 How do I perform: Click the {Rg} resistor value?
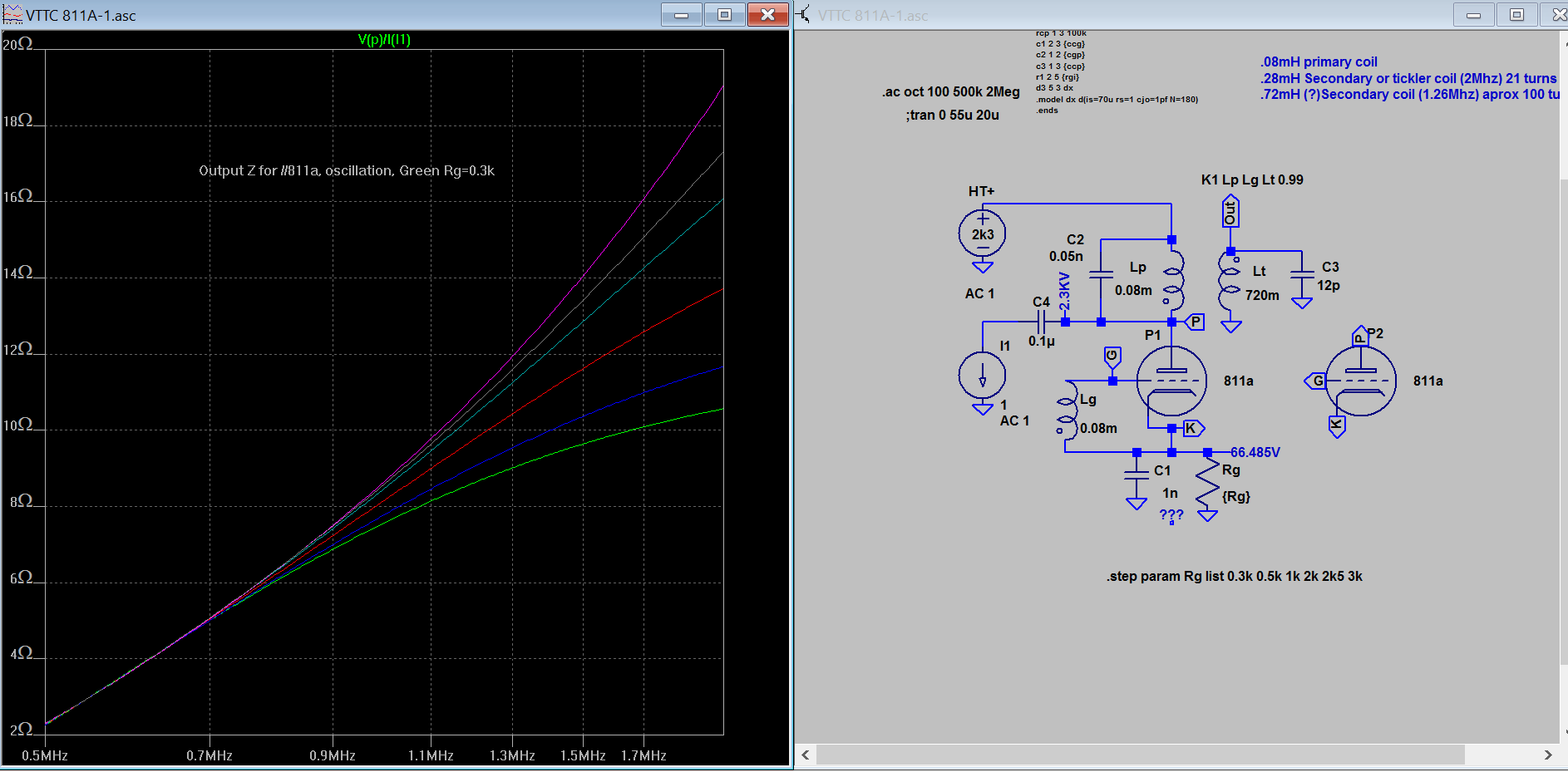pos(1236,496)
